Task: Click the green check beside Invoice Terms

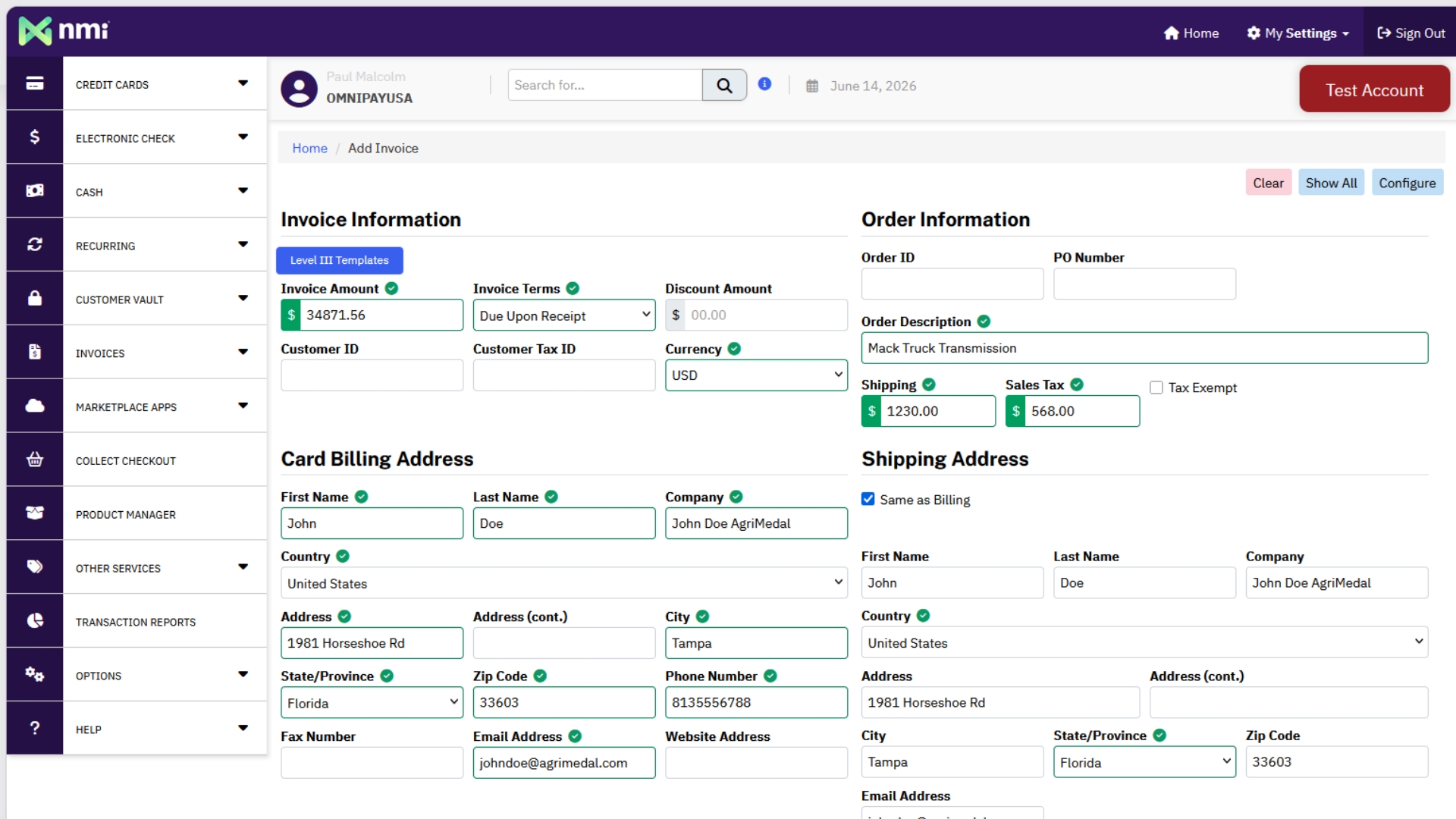Action: click(x=573, y=288)
